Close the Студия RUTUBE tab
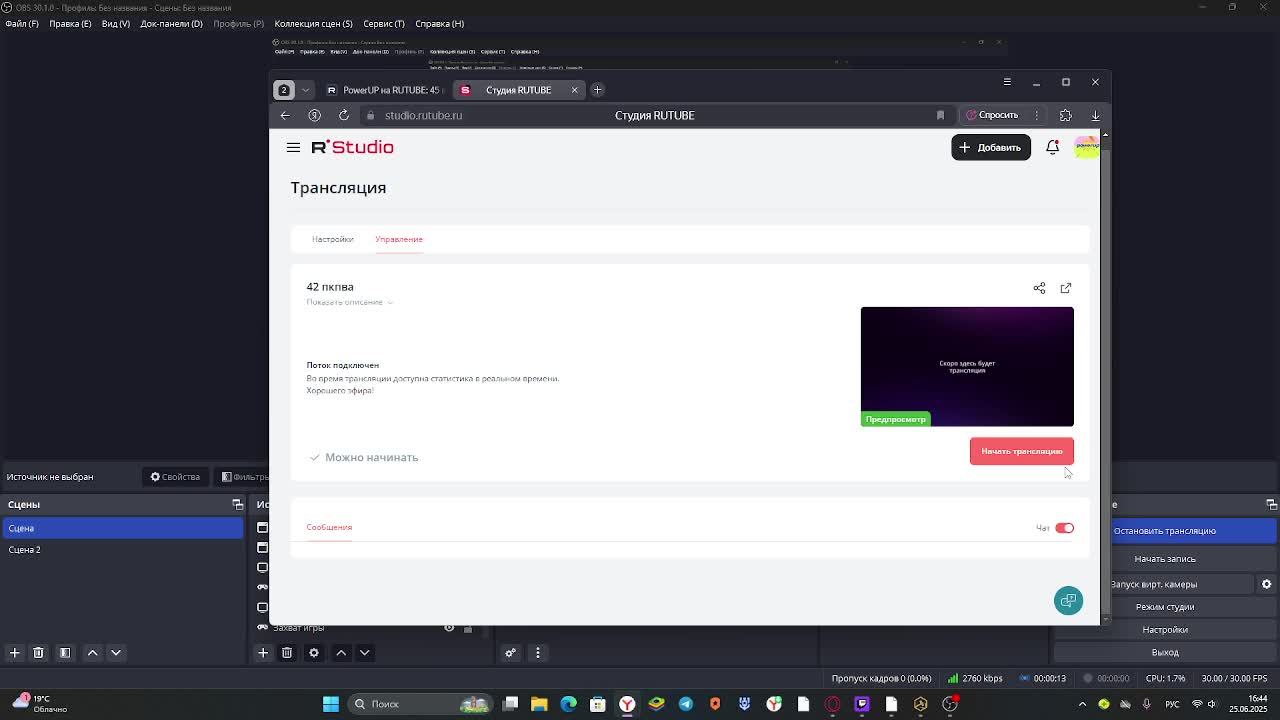 point(574,90)
